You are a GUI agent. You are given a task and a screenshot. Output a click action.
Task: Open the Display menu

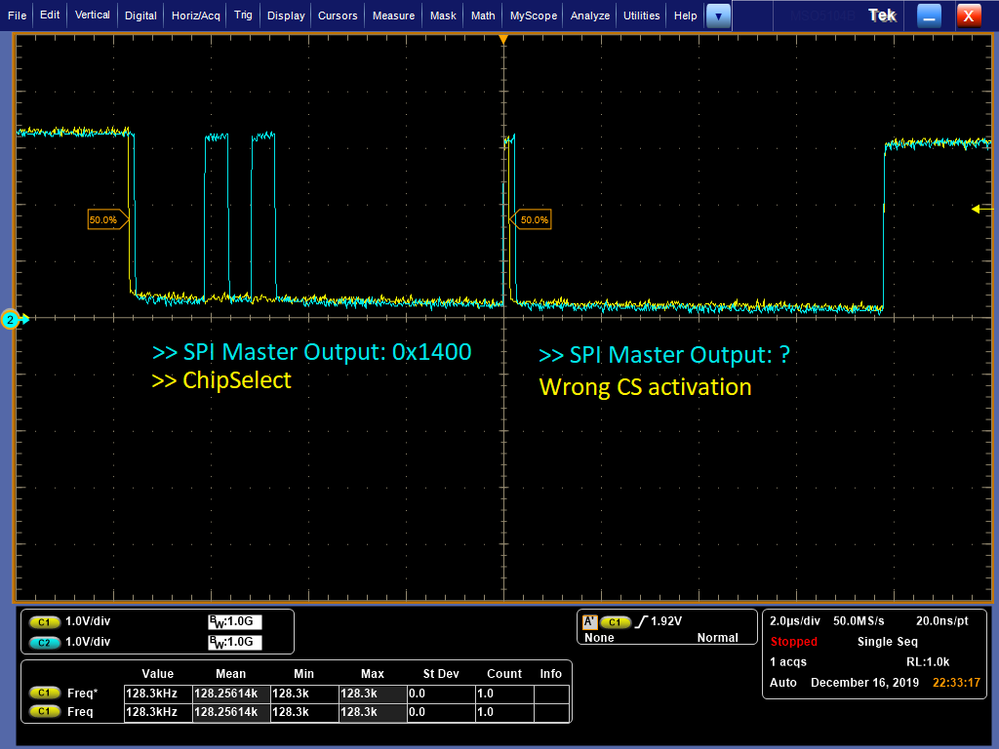286,15
